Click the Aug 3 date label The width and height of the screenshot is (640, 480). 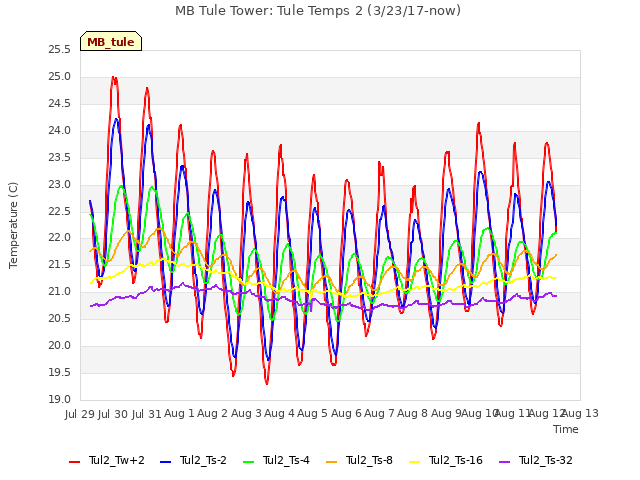point(246,414)
